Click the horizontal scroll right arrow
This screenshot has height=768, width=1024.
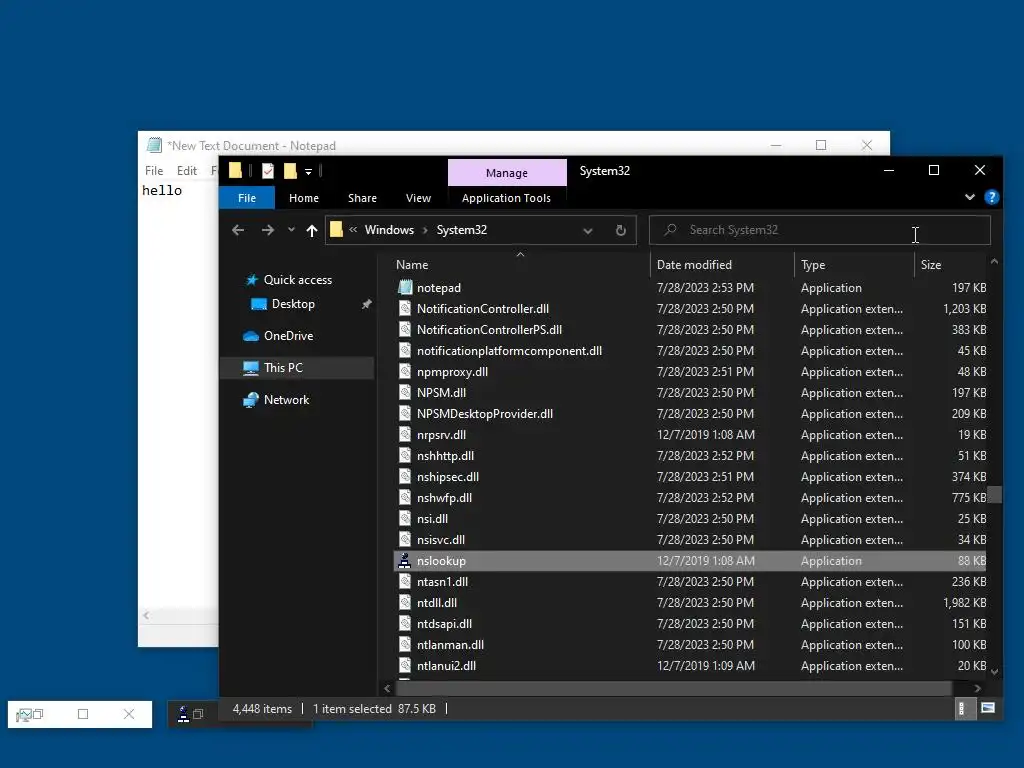977,688
